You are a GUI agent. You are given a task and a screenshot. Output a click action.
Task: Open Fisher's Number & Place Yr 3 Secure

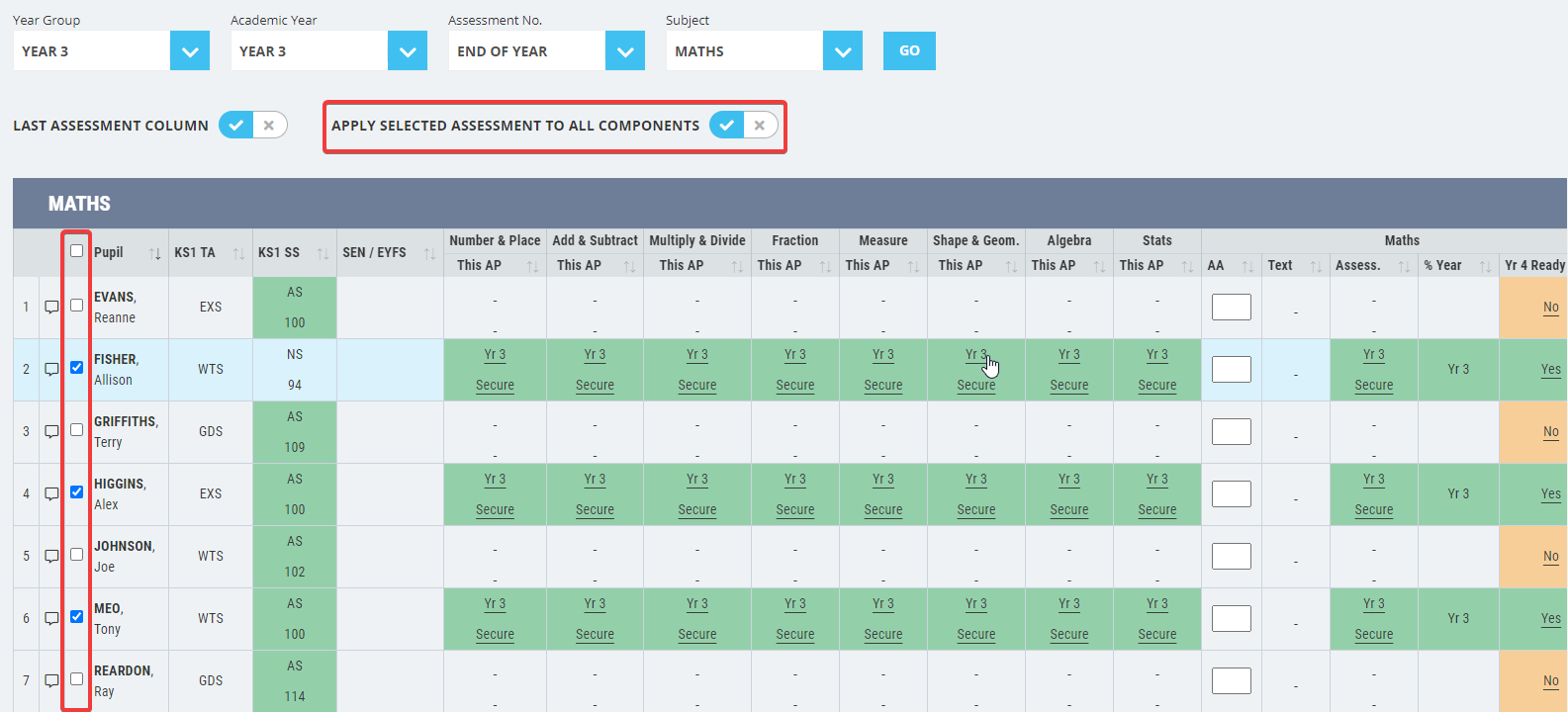pyautogui.click(x=495, y=370)
